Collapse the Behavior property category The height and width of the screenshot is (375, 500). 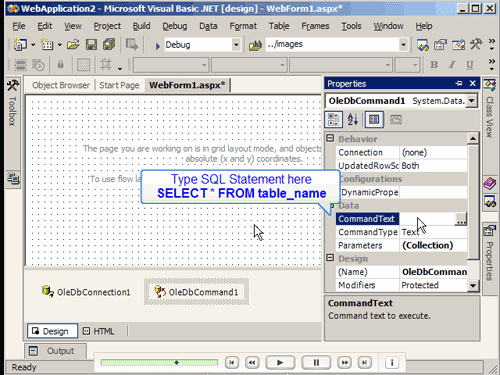(x=330, y=138)
